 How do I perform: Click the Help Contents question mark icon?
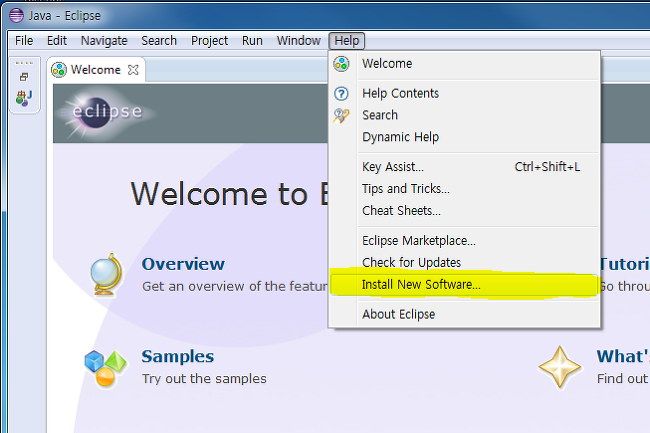342,94
